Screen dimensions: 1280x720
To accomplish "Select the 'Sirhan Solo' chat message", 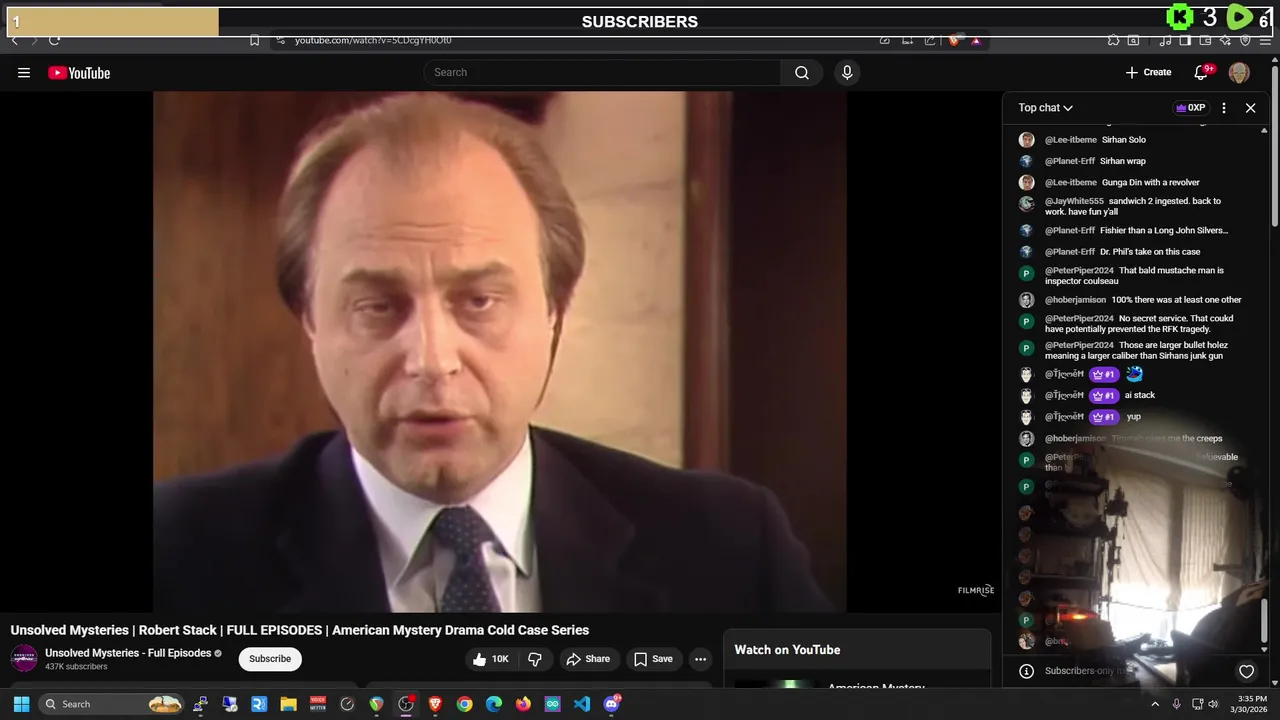I will [1124, 140].
